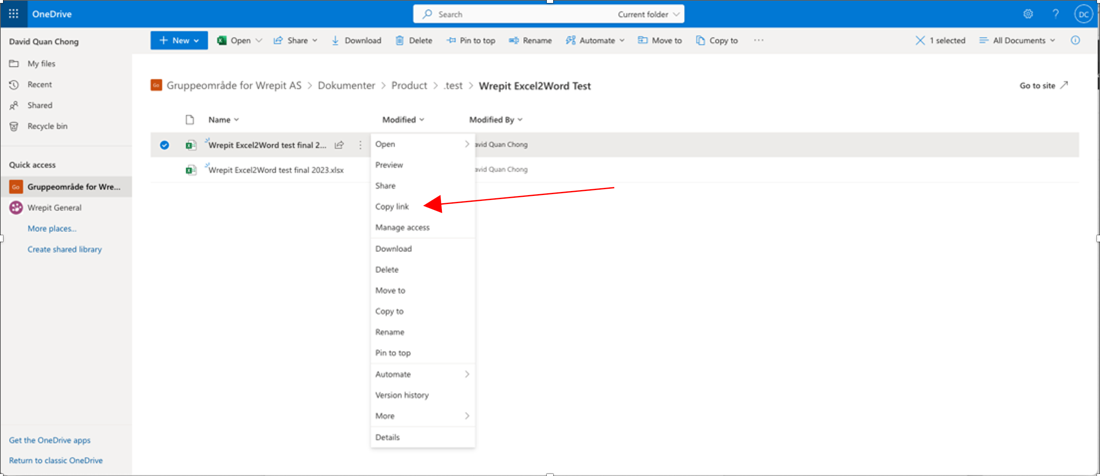The width and height of the screenshot is (1100, 476).
Task: Expand the toolbar Open dropdown arrow
Action: tap(259, 41)
